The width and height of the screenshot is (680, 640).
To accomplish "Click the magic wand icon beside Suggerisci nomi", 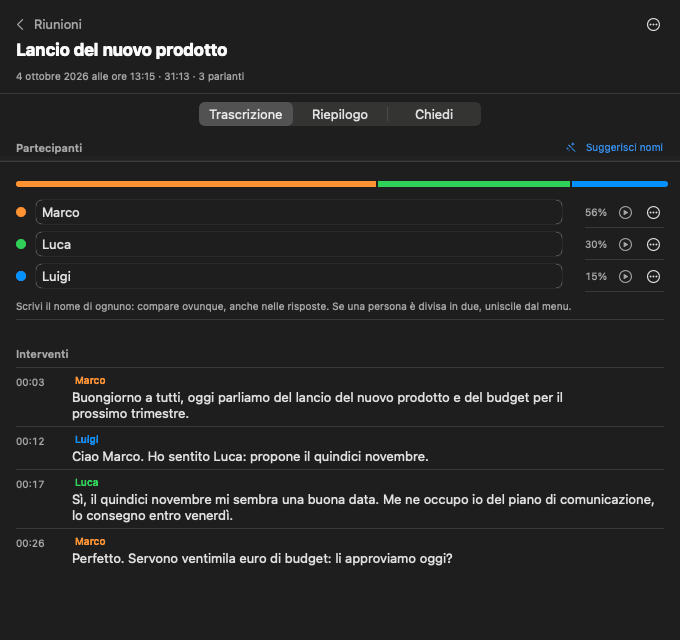I will pos(571,147).
